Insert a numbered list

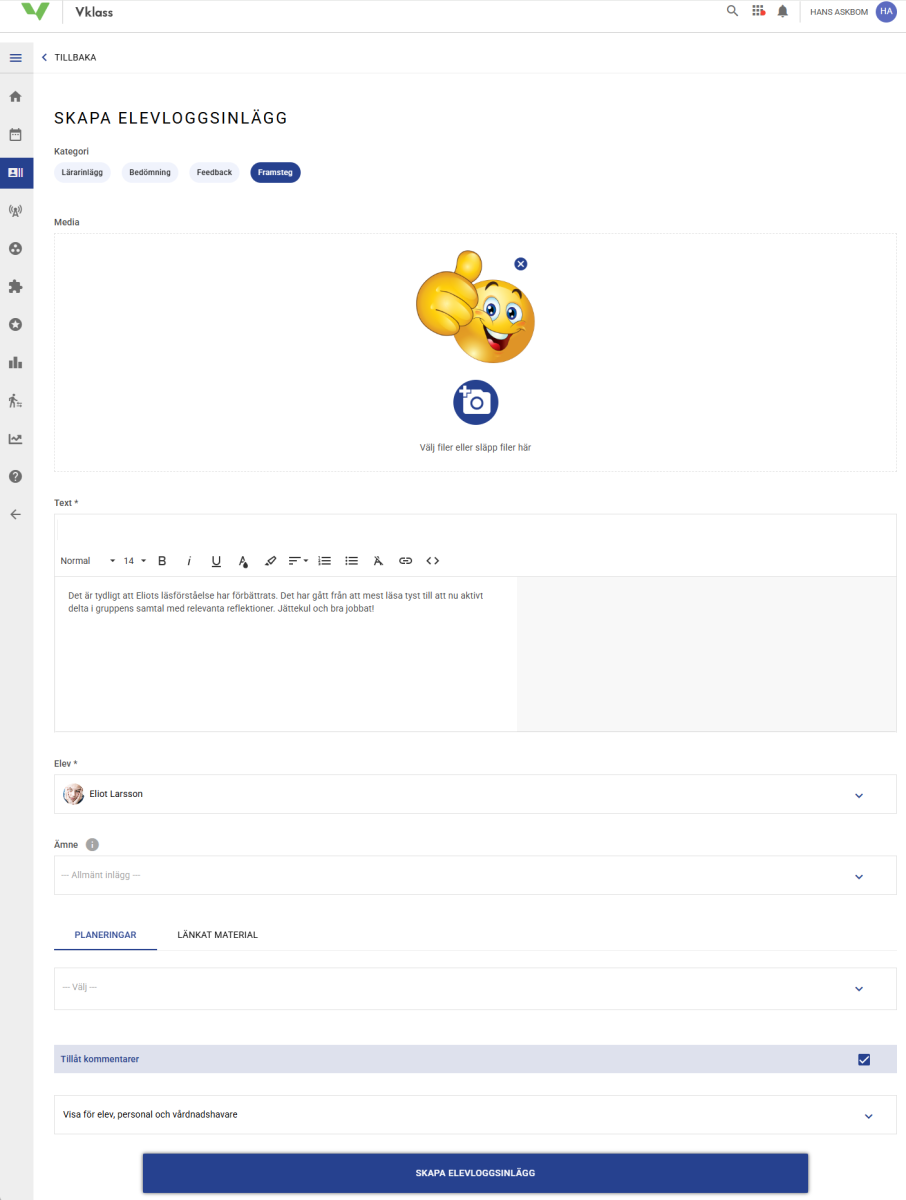pos(324,561)
